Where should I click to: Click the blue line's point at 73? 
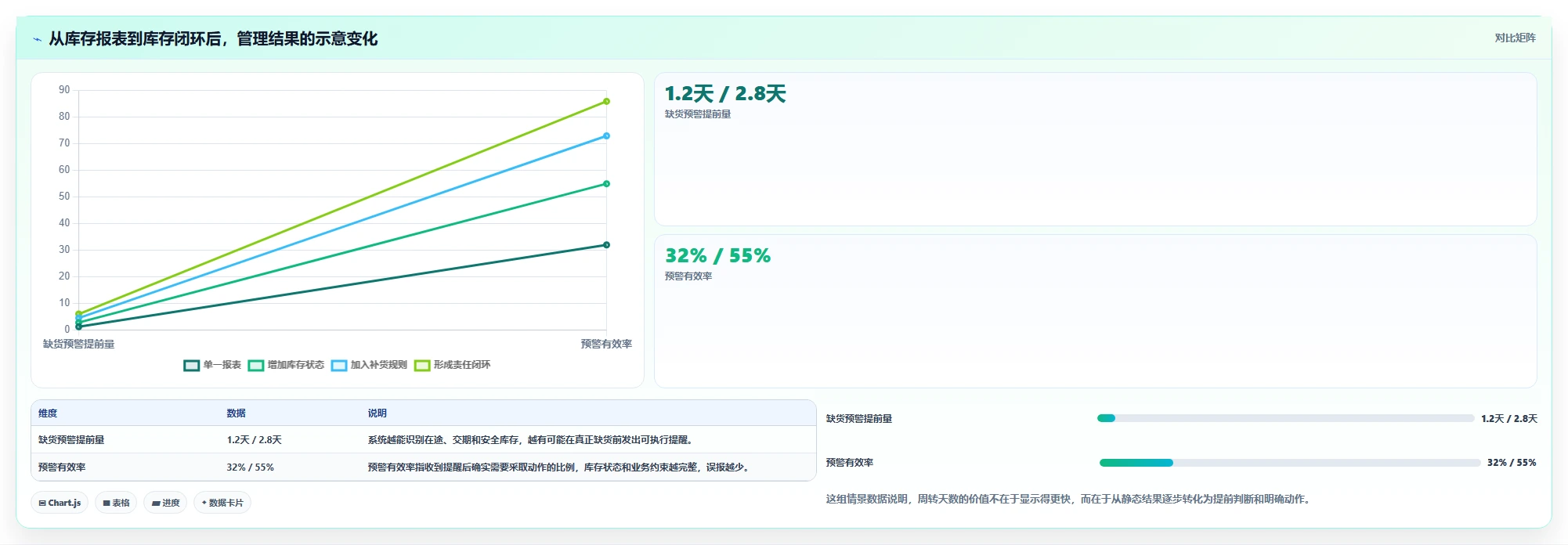point(606,136)
